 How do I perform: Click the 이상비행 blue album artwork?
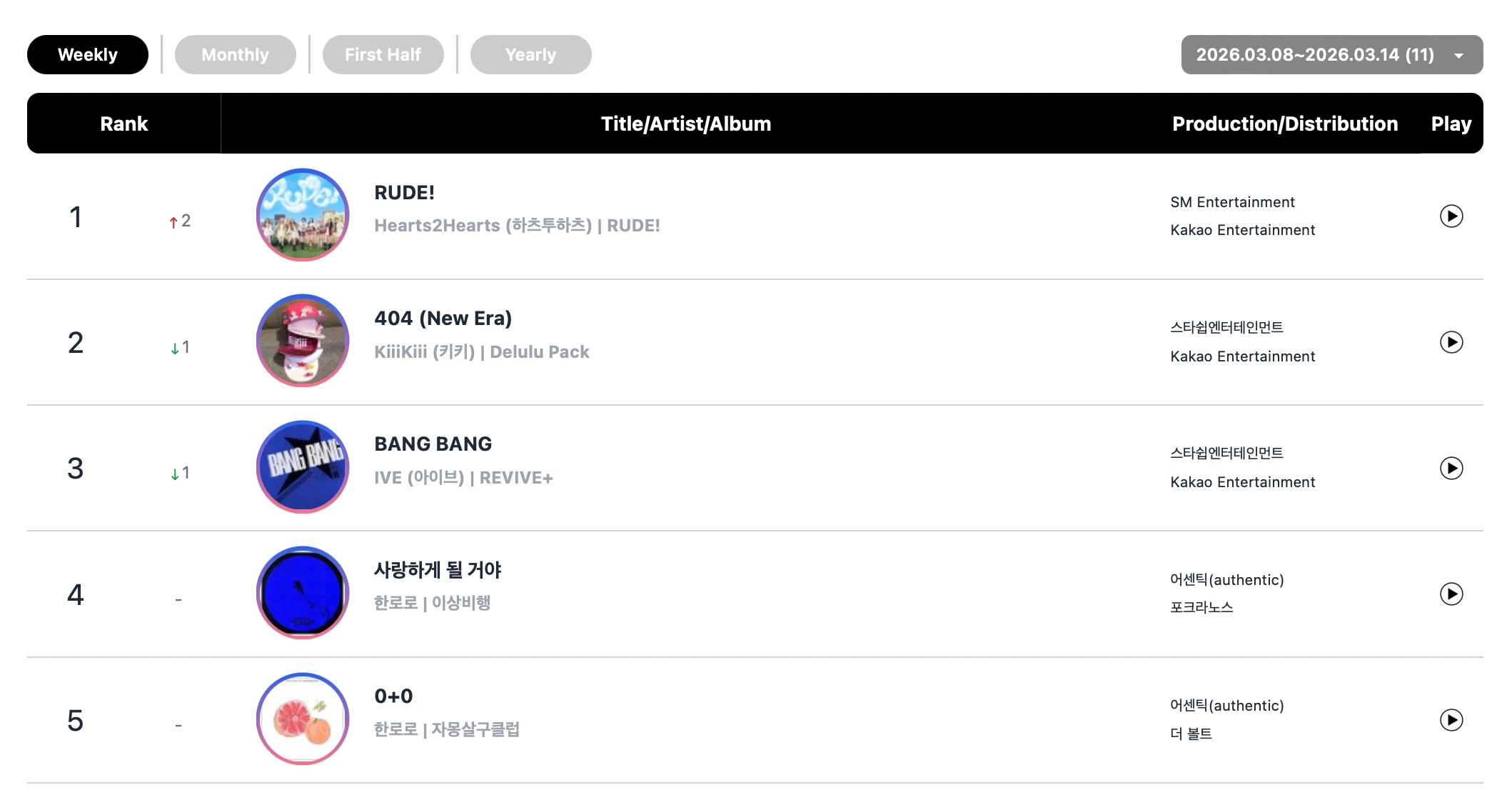303,593
